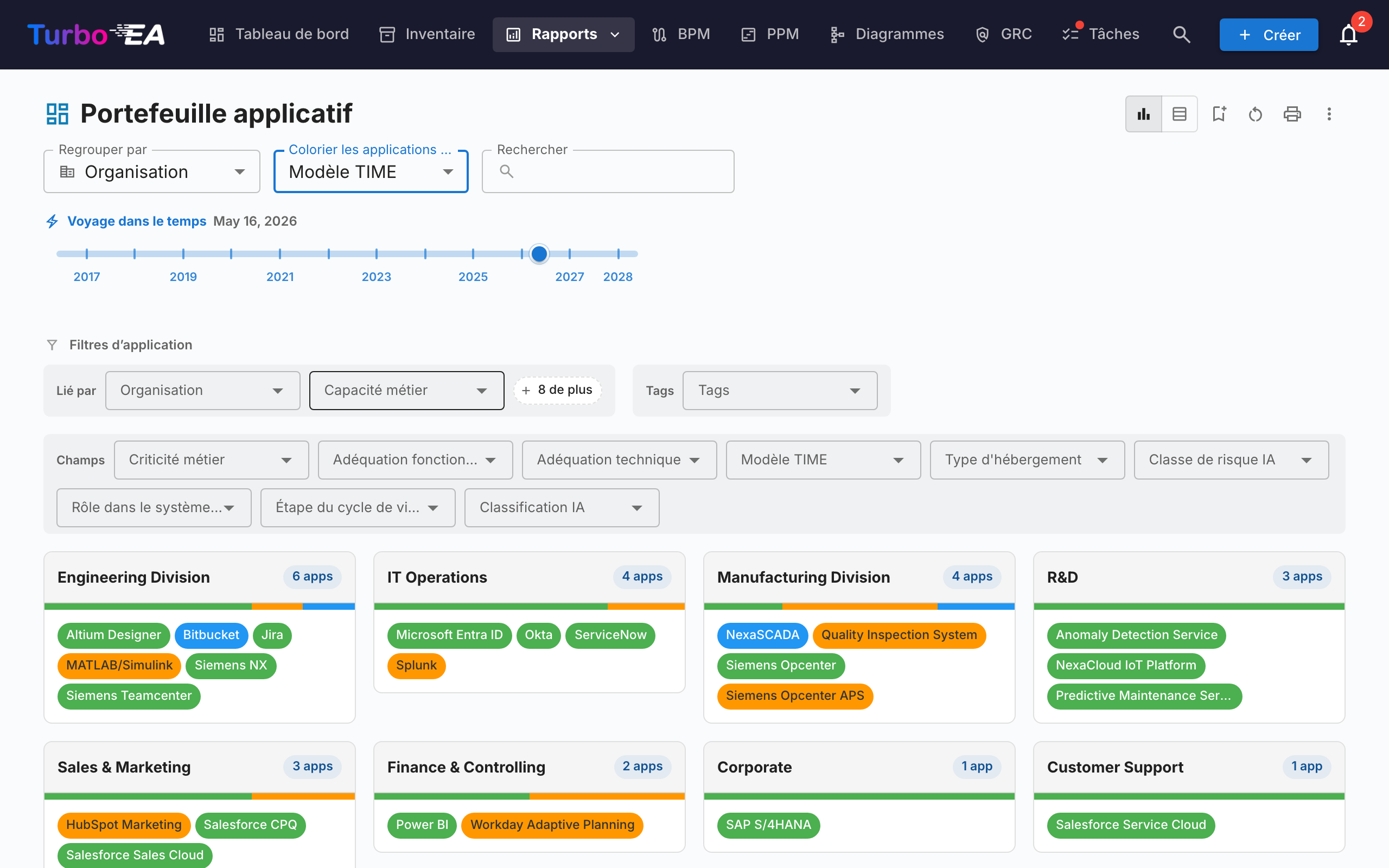Click Finance & Controlling group title
Screen dimensions: 1389x868
pos(466,768)
